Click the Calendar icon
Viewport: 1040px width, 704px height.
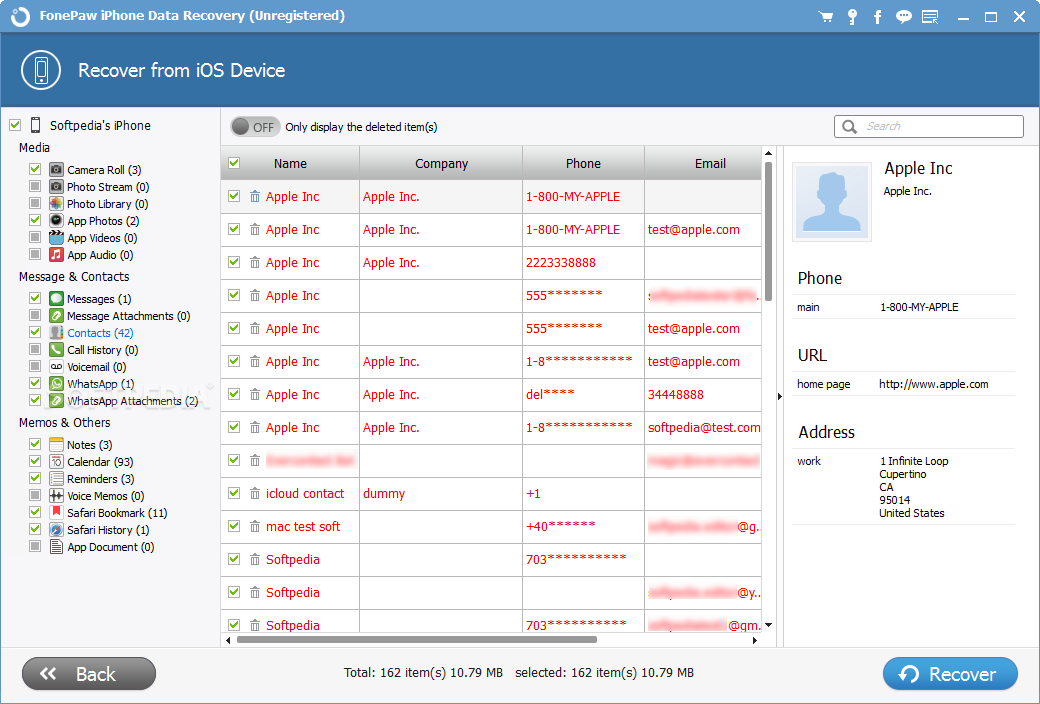(x=56, y=461)
